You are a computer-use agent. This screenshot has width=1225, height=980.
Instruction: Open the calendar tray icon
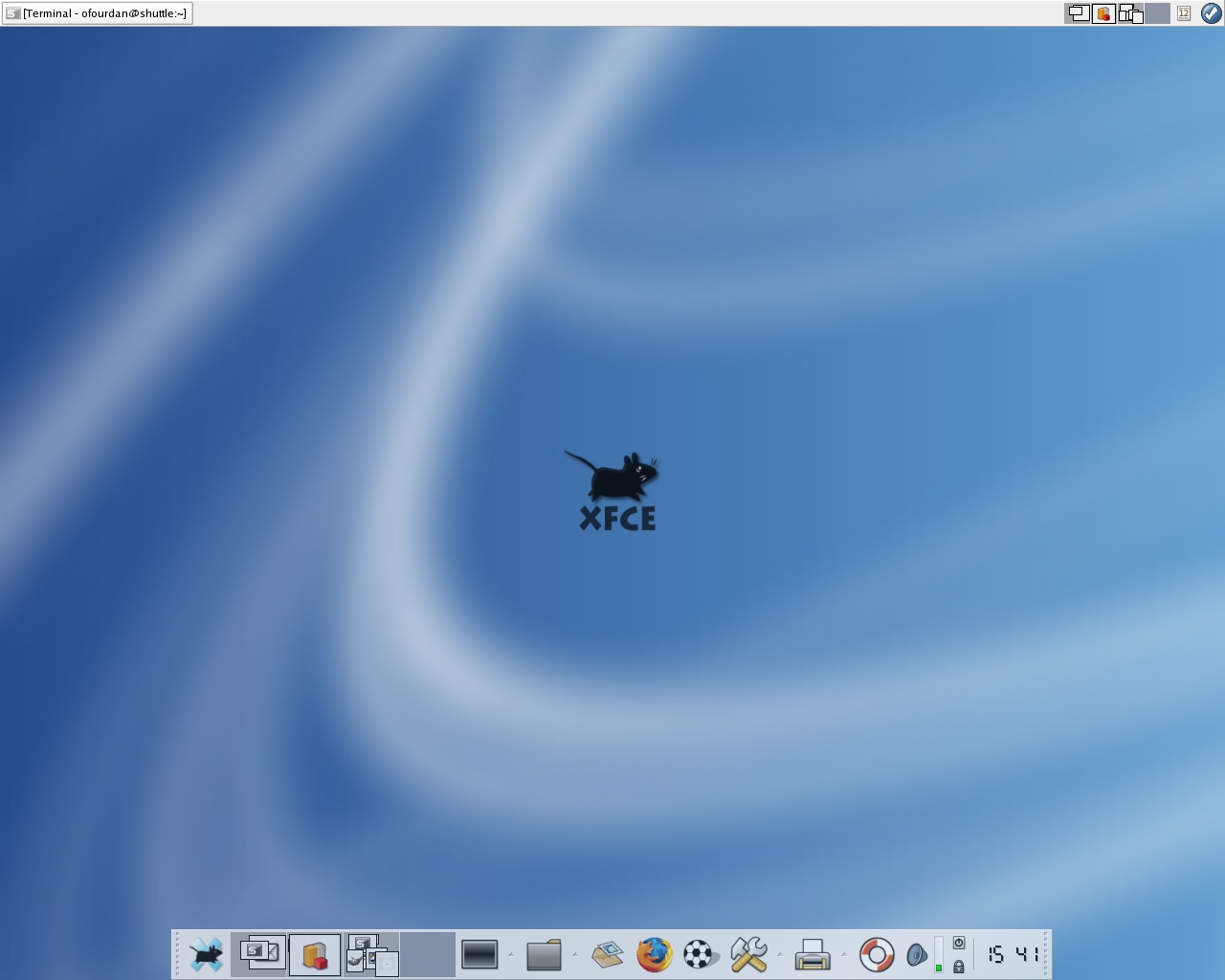1184,13
